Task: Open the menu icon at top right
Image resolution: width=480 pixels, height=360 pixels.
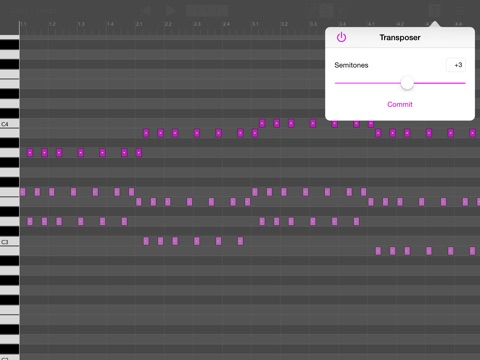Action: pyautogui.click(x=460, y=11)
